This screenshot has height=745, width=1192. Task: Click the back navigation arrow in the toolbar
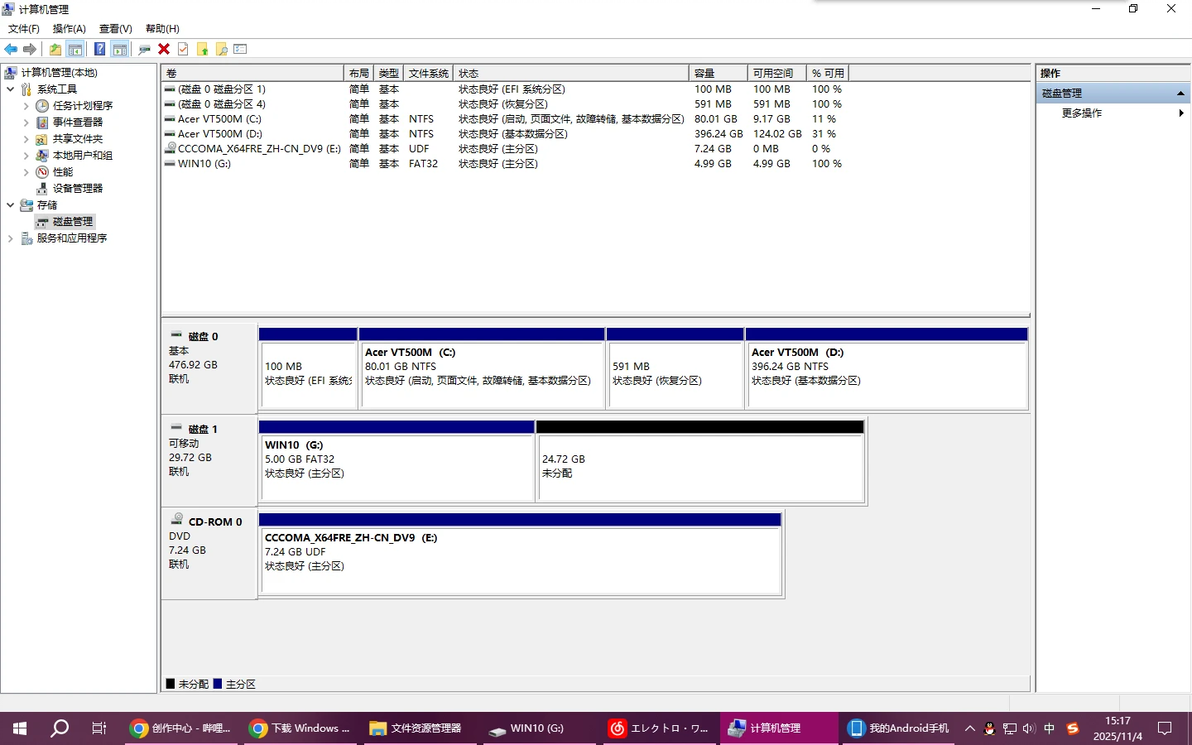pyautogui.click(x=10, y=48)
